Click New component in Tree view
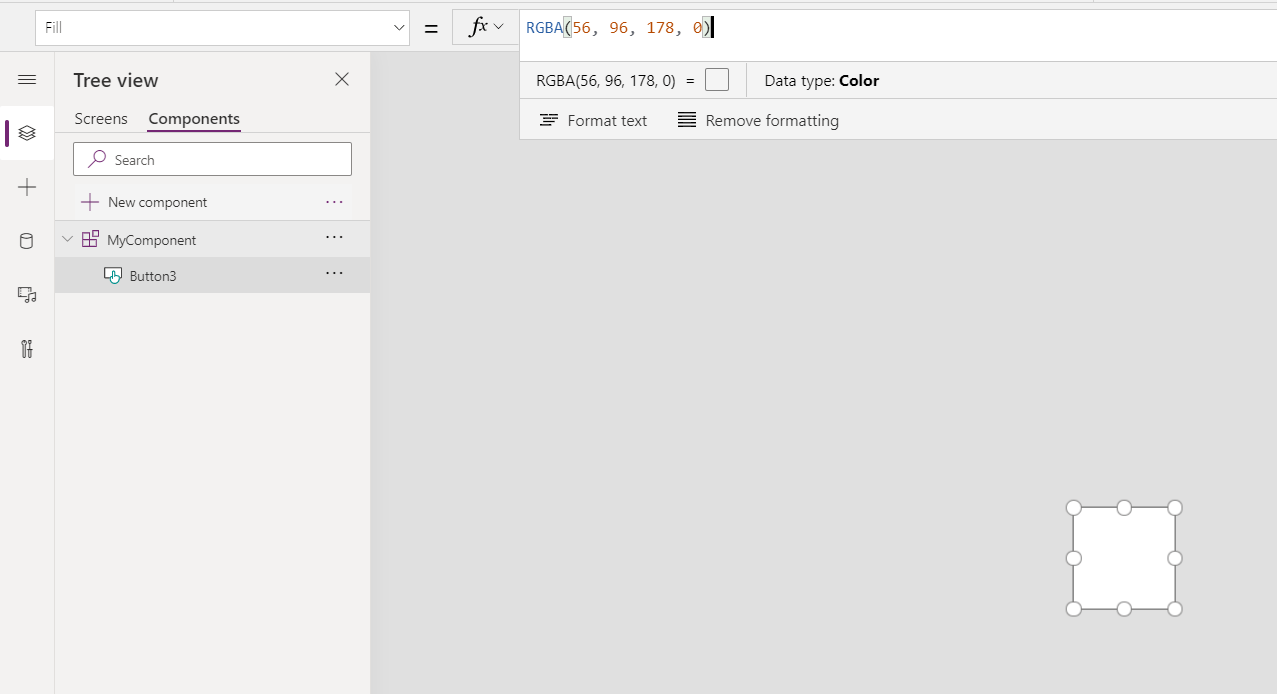 click(x=155, y=201)
